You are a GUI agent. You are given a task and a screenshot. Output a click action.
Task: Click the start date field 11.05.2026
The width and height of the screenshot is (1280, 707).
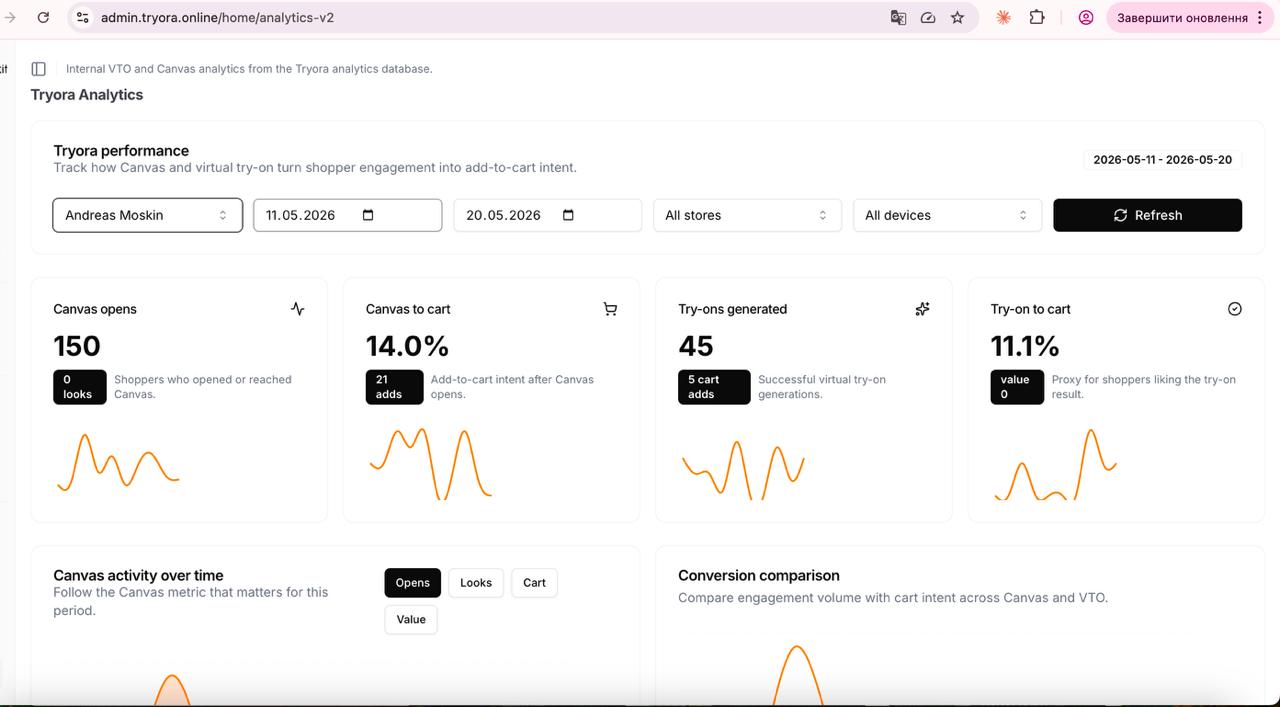tap(347, 215)
